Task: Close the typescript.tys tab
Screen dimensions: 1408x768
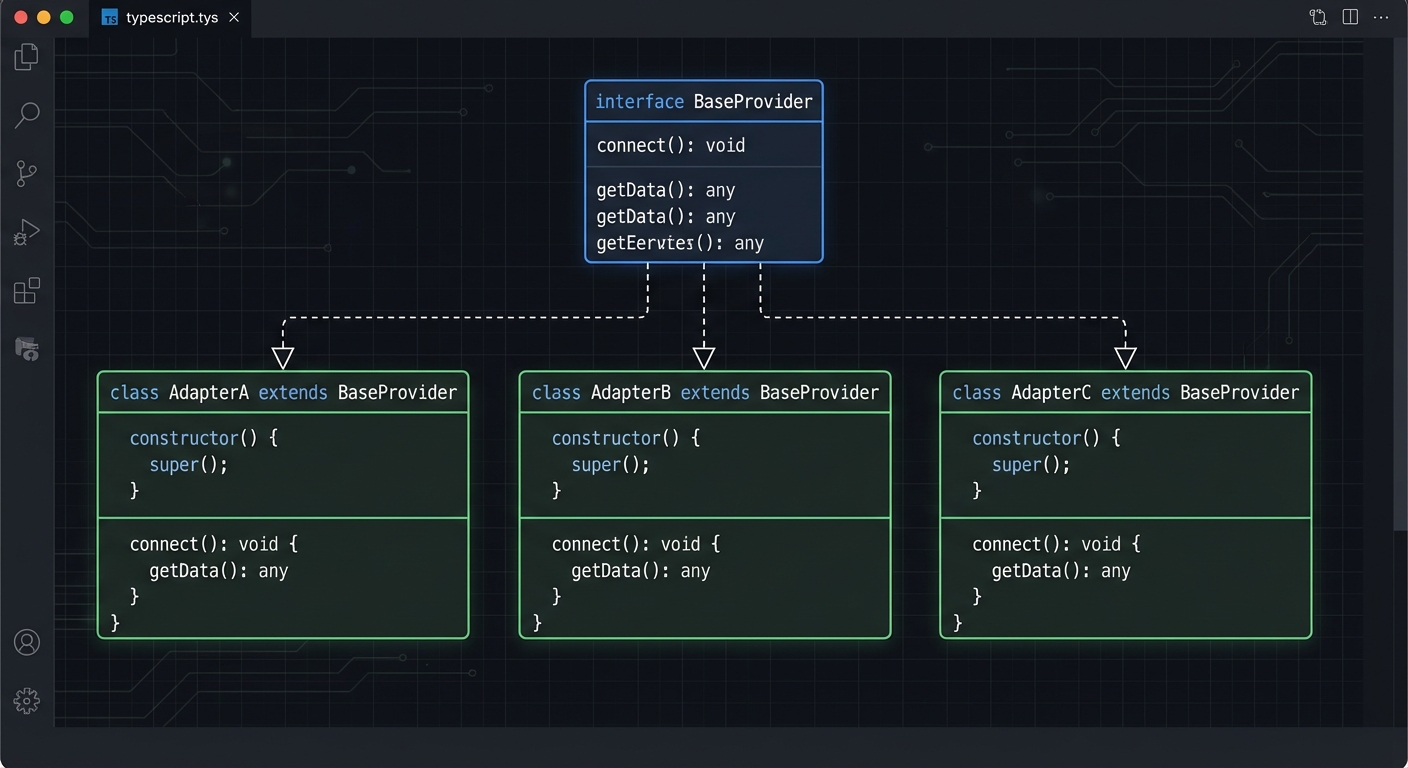Action: pyautogui.click(x=233, y=17)
